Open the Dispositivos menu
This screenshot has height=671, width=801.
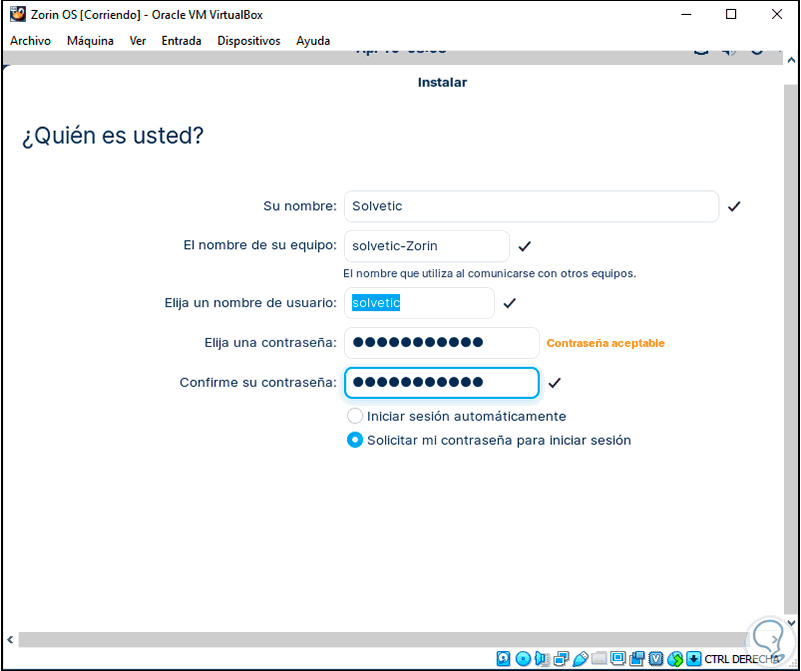coord(249,41)
